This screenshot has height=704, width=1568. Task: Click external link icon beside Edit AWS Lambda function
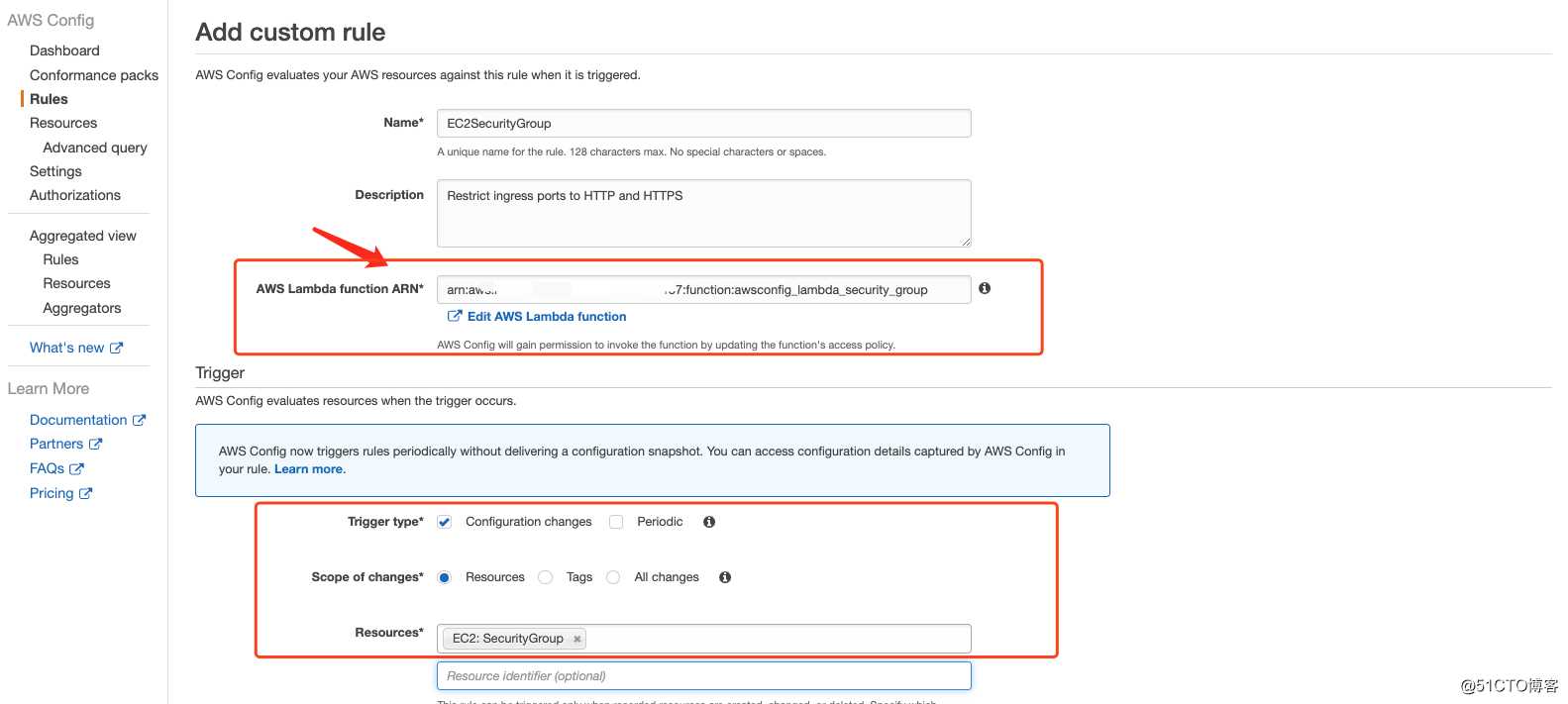coord(455,316)
